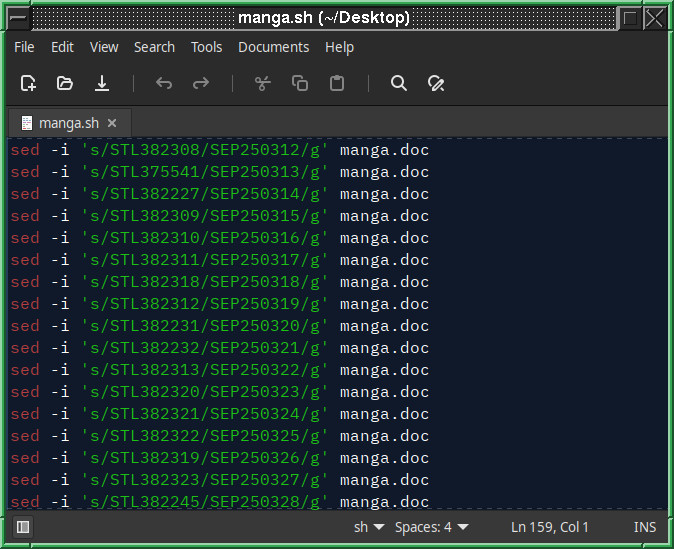This screenshot has width=674, height=549.
Task: Expand the sh language dropdown
Action: coord(369,527)
